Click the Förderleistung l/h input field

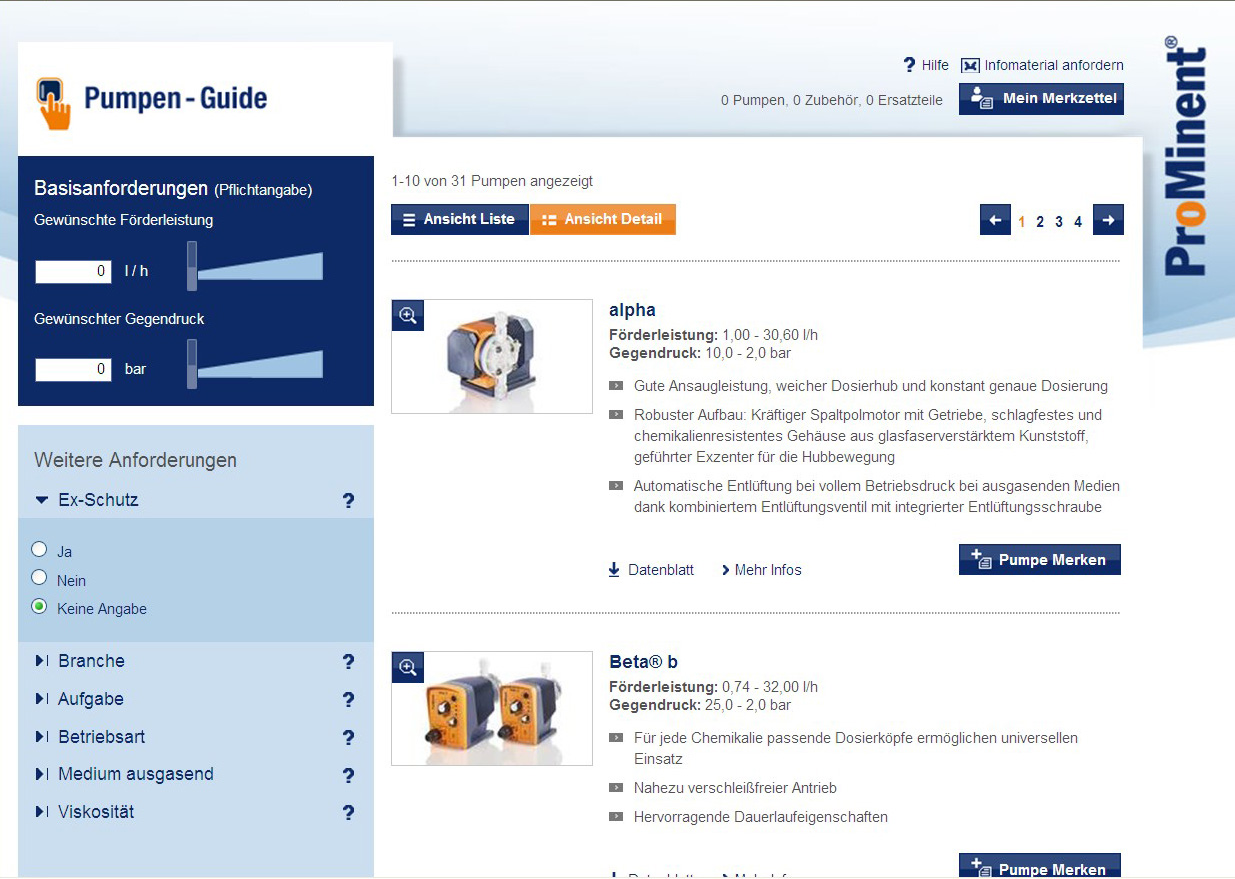(x=73, y=271)
